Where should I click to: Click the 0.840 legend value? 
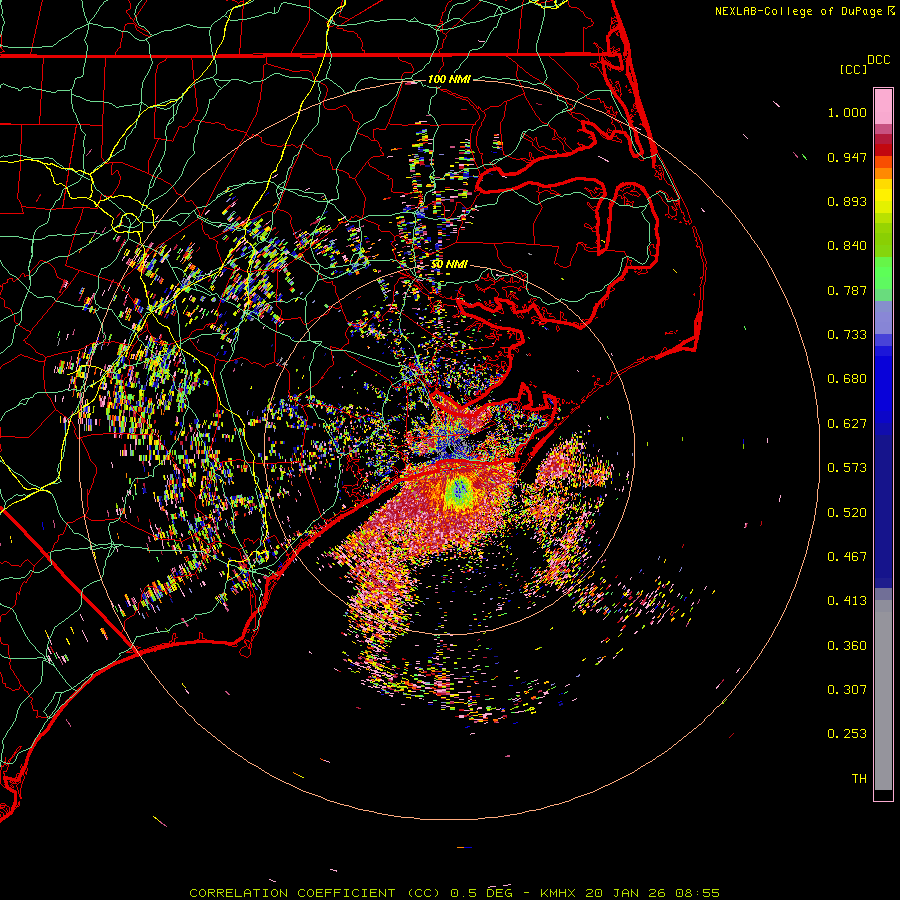tap(847, 246)
